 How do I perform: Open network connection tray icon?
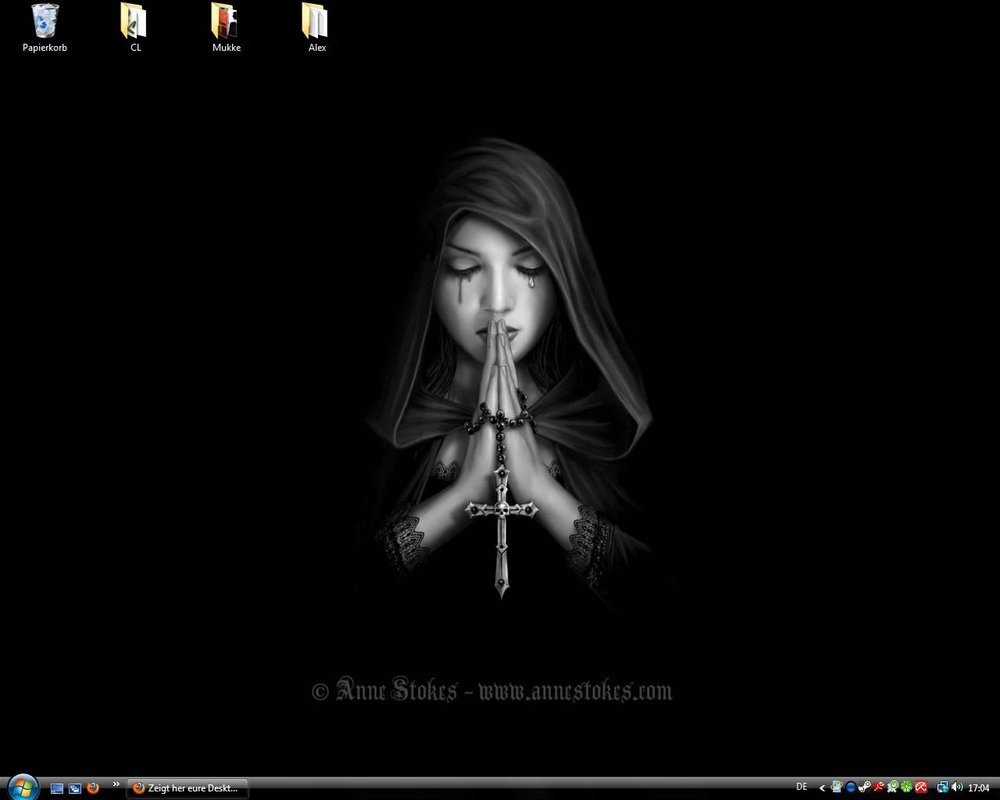(941, 788)
